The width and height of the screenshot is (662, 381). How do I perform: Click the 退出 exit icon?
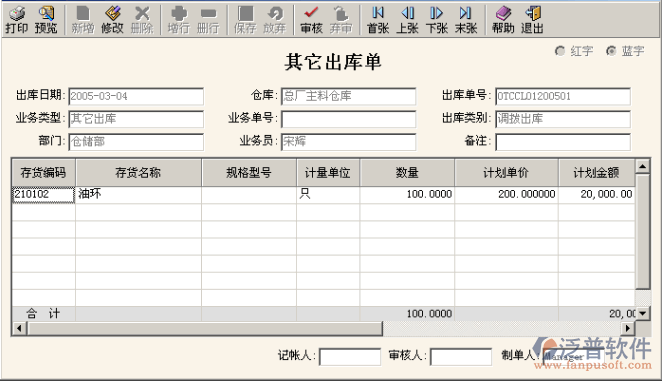coord(532,20)
